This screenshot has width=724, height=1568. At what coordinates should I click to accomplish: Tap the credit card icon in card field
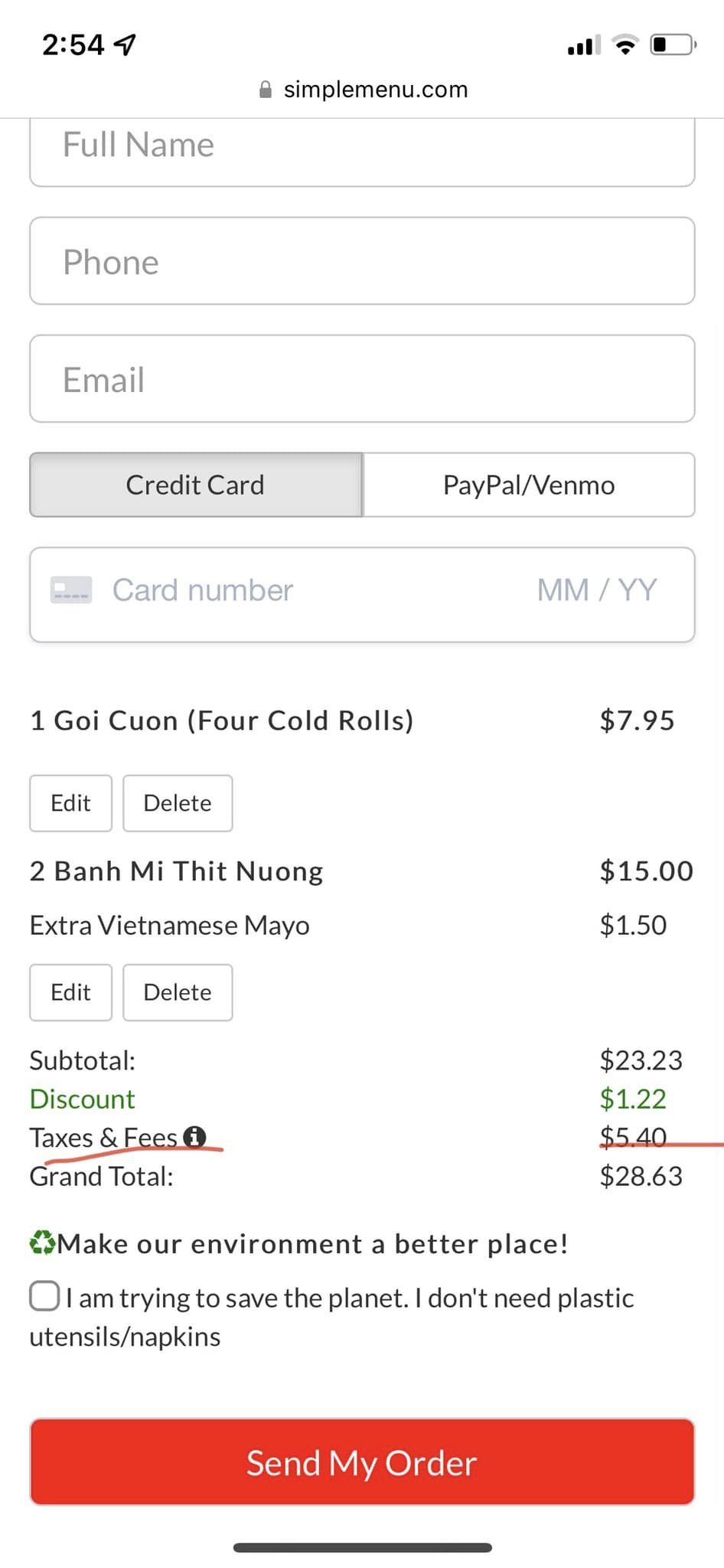click(x=71, y=590)
